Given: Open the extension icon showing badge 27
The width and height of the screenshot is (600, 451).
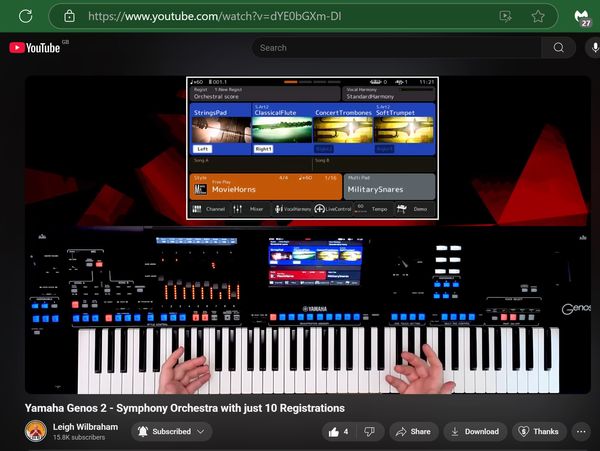Looking at the screenshot, I should (x=582, y=17).
